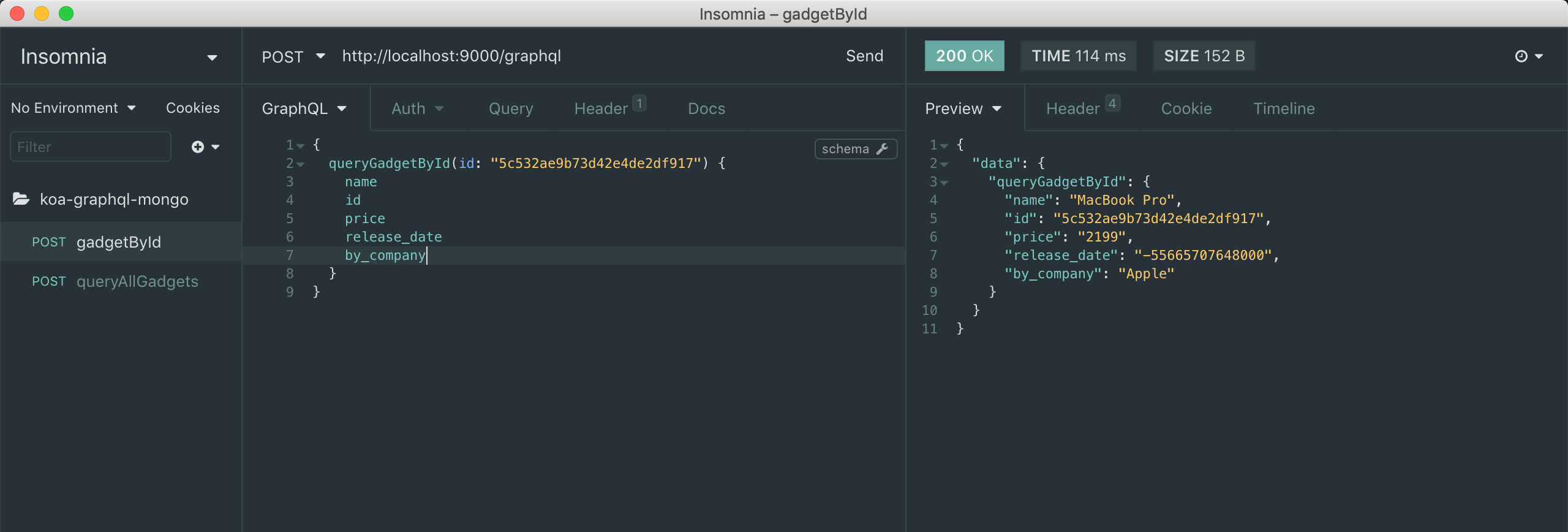Open the GraphQL body type dropdown

[304, 108]
